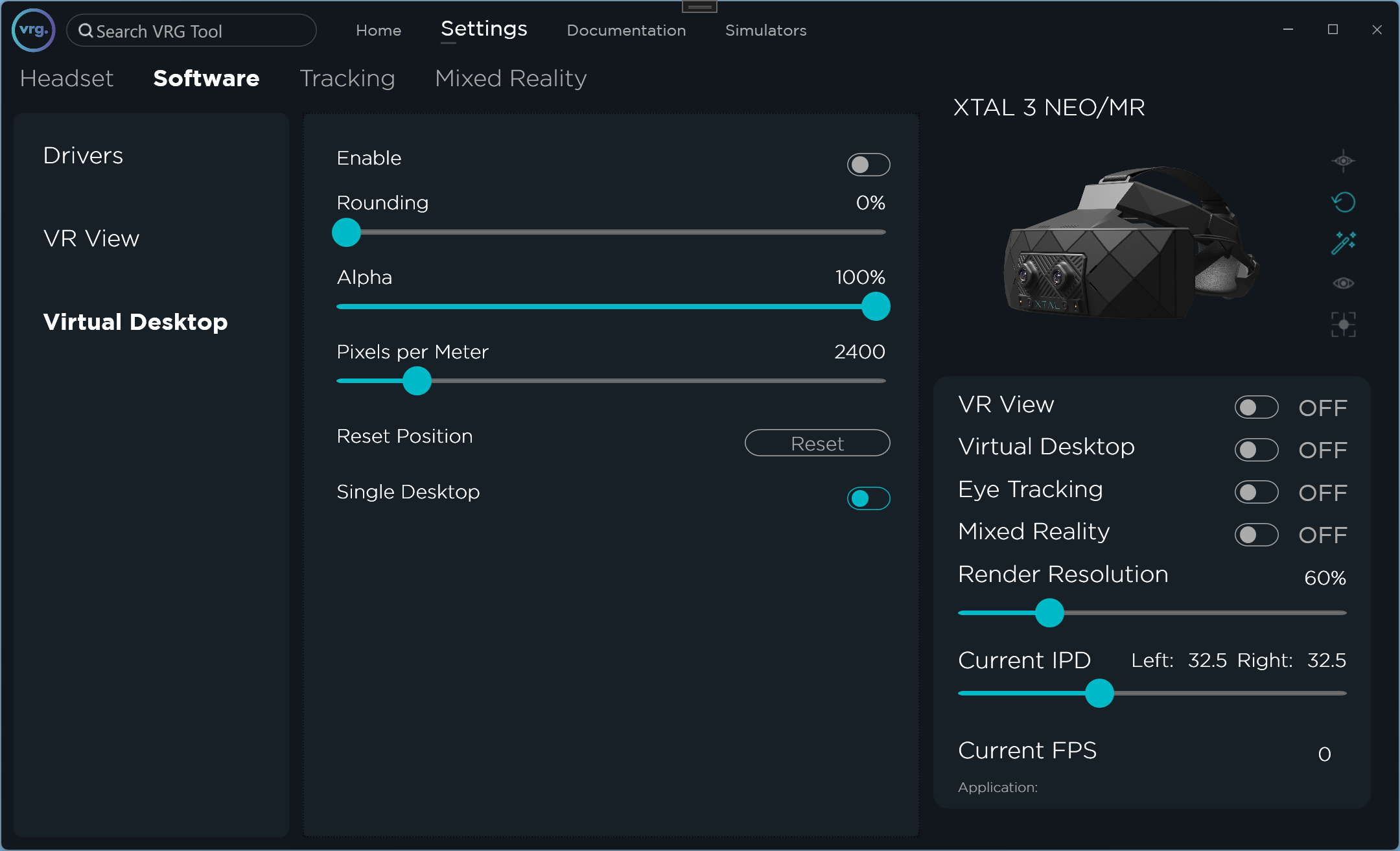Click the Search VRG Tool field
This screenshot has width=1400, height=851.
point(191,30)
